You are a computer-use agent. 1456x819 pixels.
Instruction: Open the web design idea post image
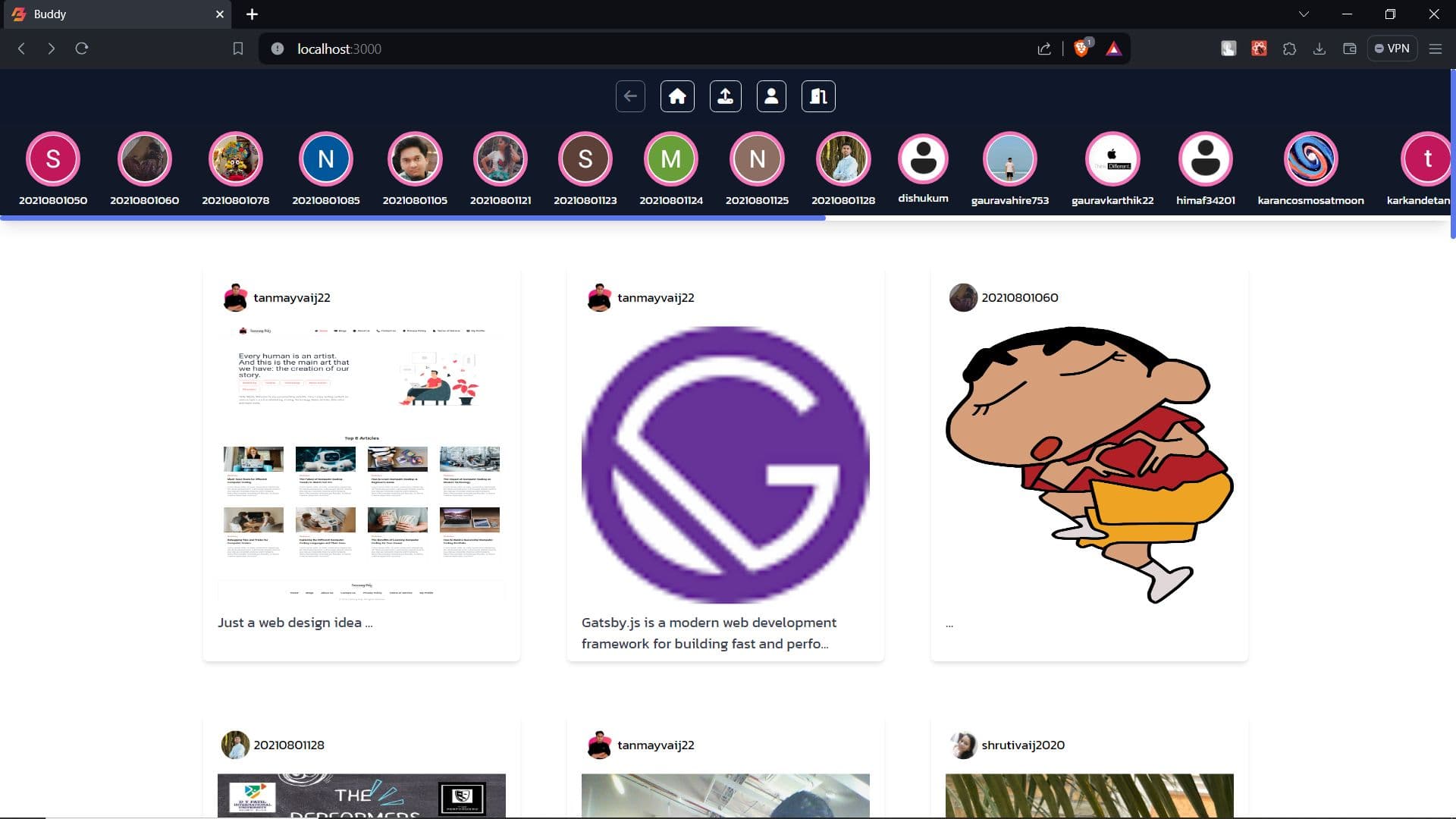362,464
